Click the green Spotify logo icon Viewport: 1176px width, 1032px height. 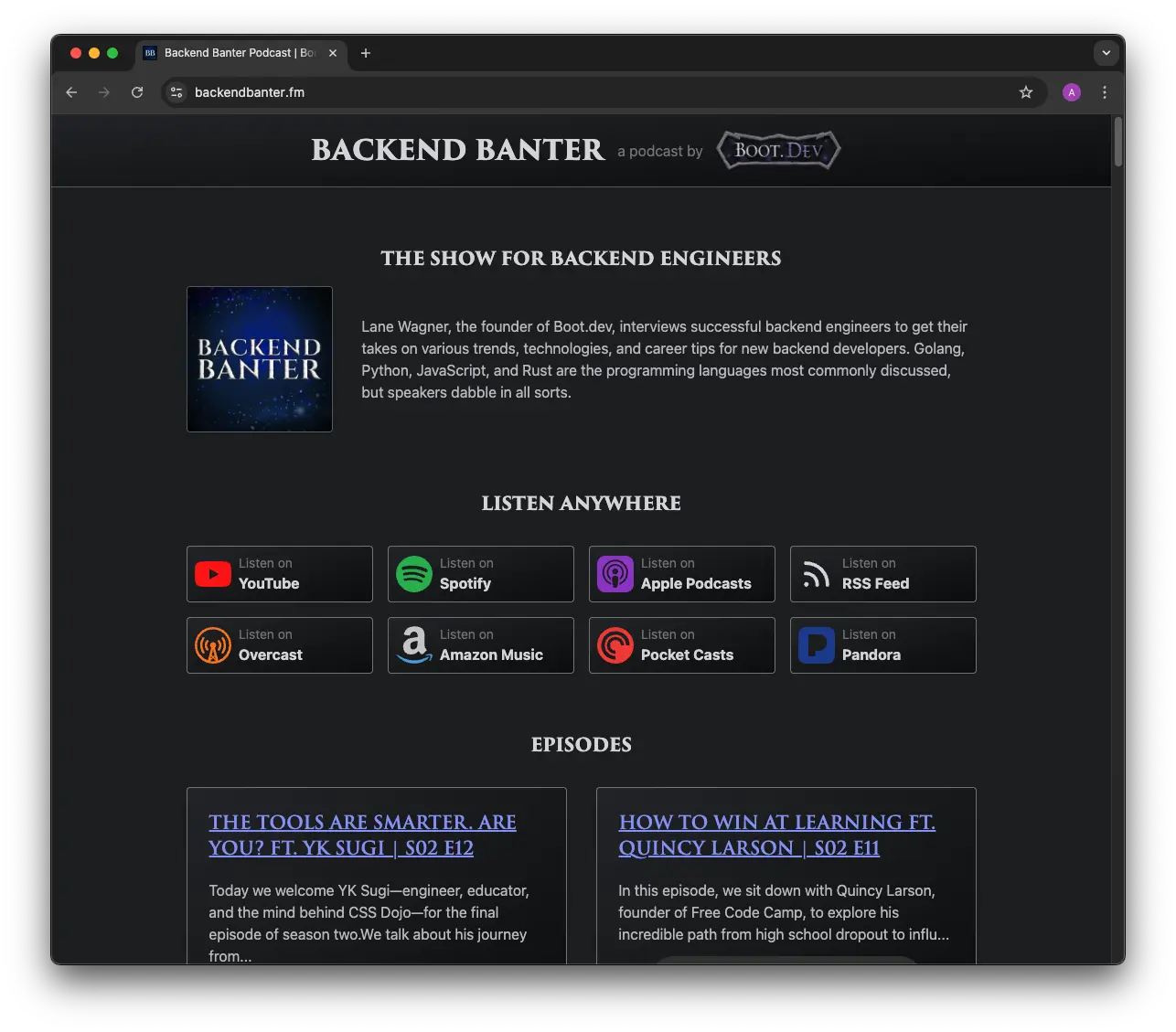414,574
